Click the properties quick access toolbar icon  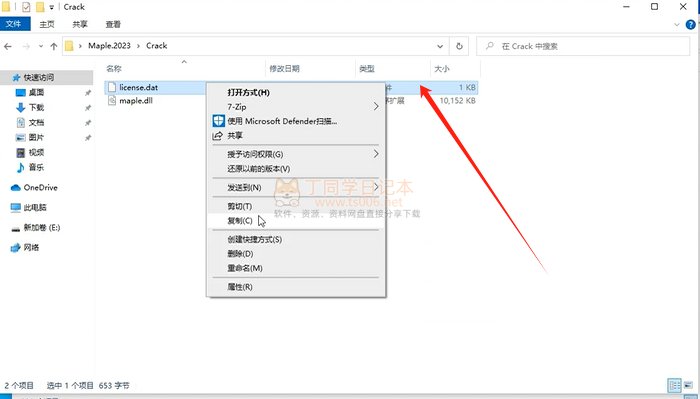26,7
